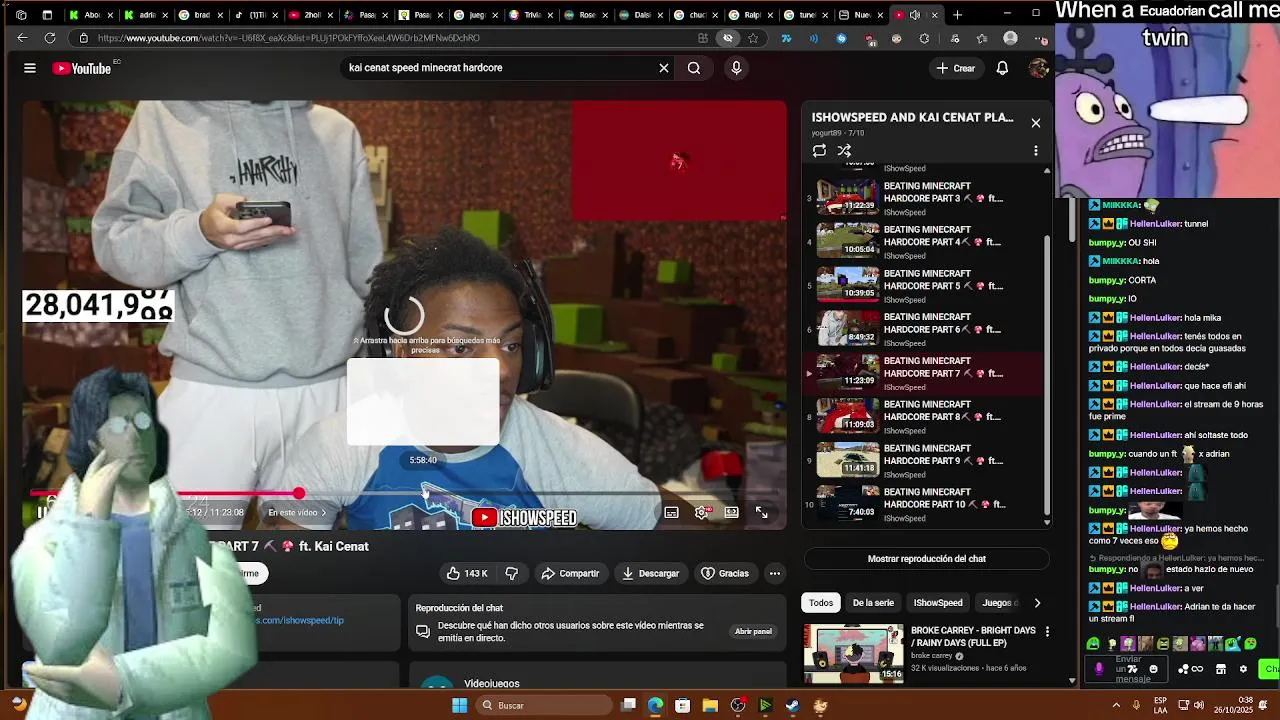
Task: Go to the YouTube home logo
Action: point(82,68)
